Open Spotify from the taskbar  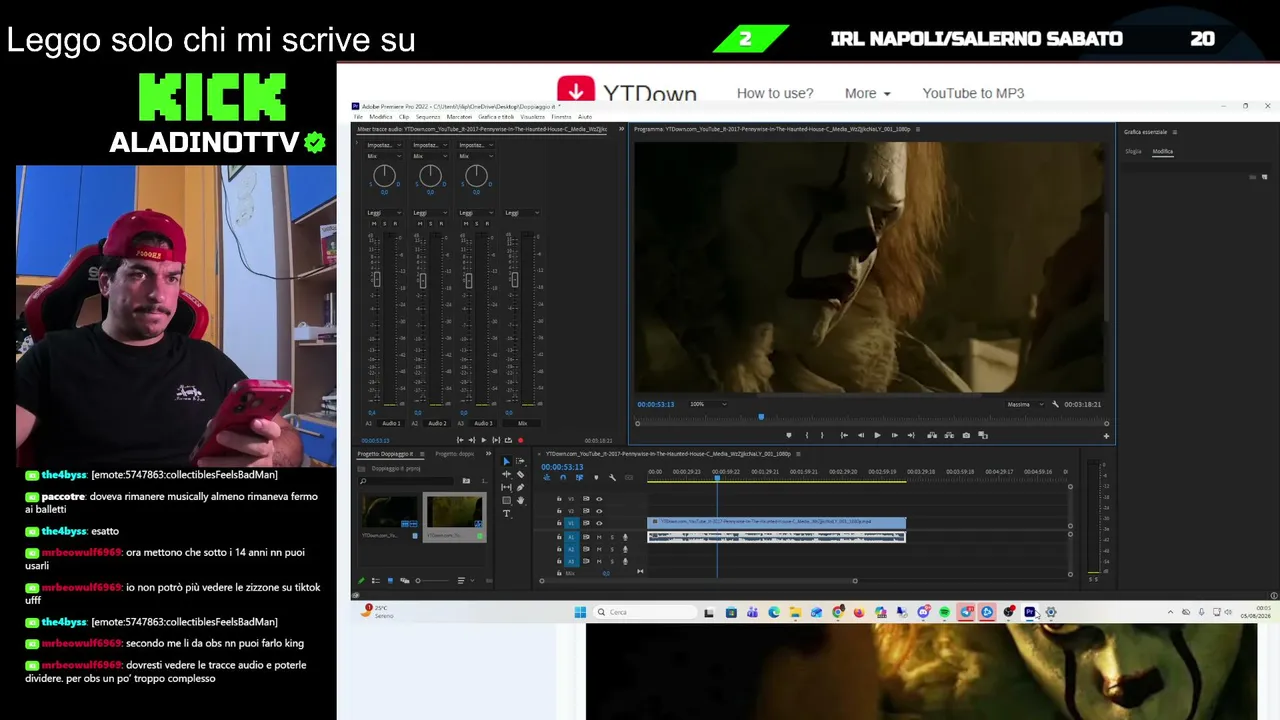click(x=944, y=612)
